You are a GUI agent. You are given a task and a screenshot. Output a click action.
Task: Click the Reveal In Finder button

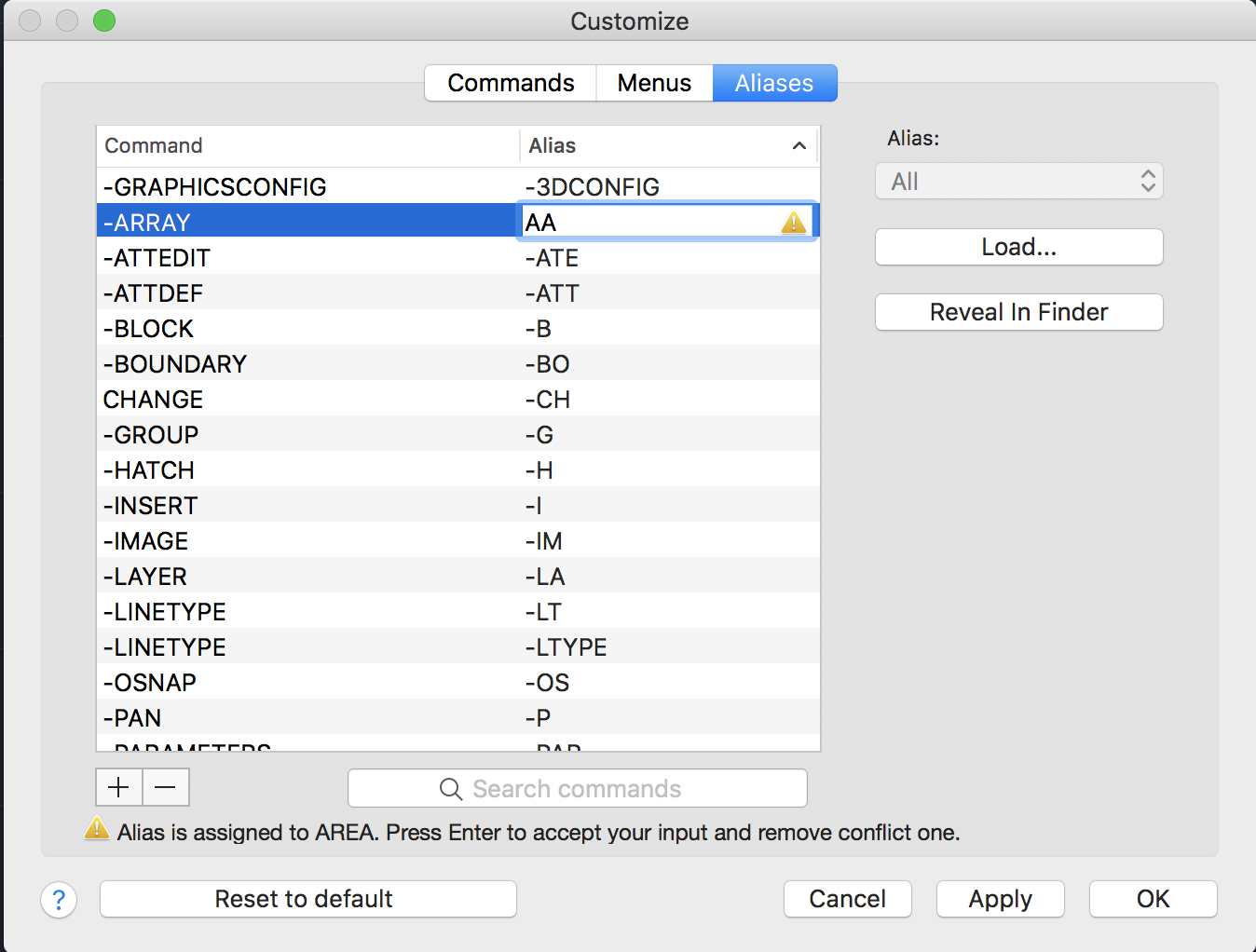tap(1019, 312)
